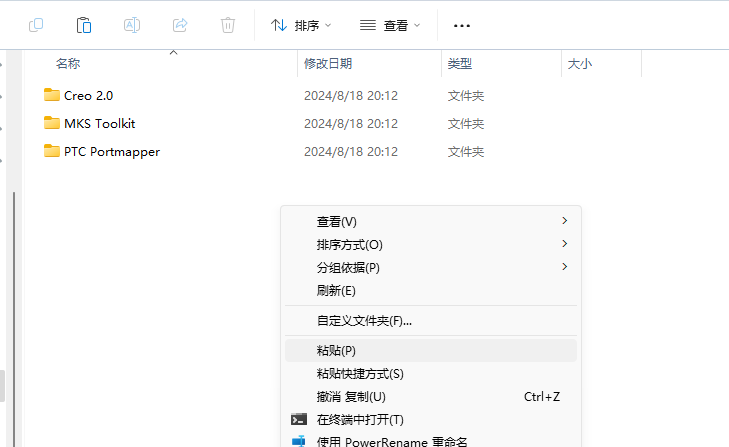Click the 名称 column header
This screenshot has width=729, height=447.
68,64
